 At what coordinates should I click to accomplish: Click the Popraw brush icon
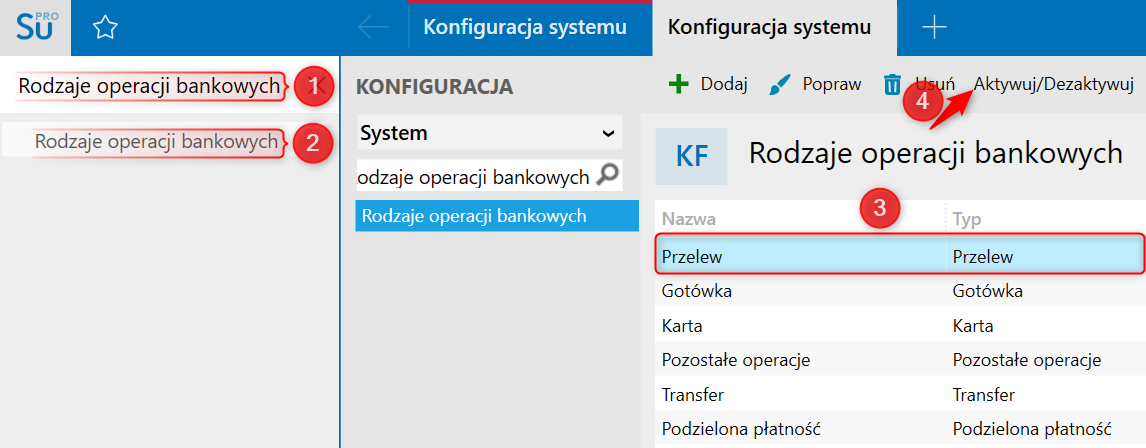pyautogui.click(x=781, y=85)
